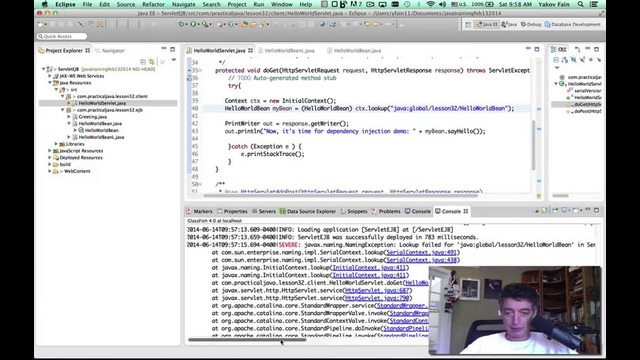Open the Markers view tab
640x360 pixels.
pos(200,211)
